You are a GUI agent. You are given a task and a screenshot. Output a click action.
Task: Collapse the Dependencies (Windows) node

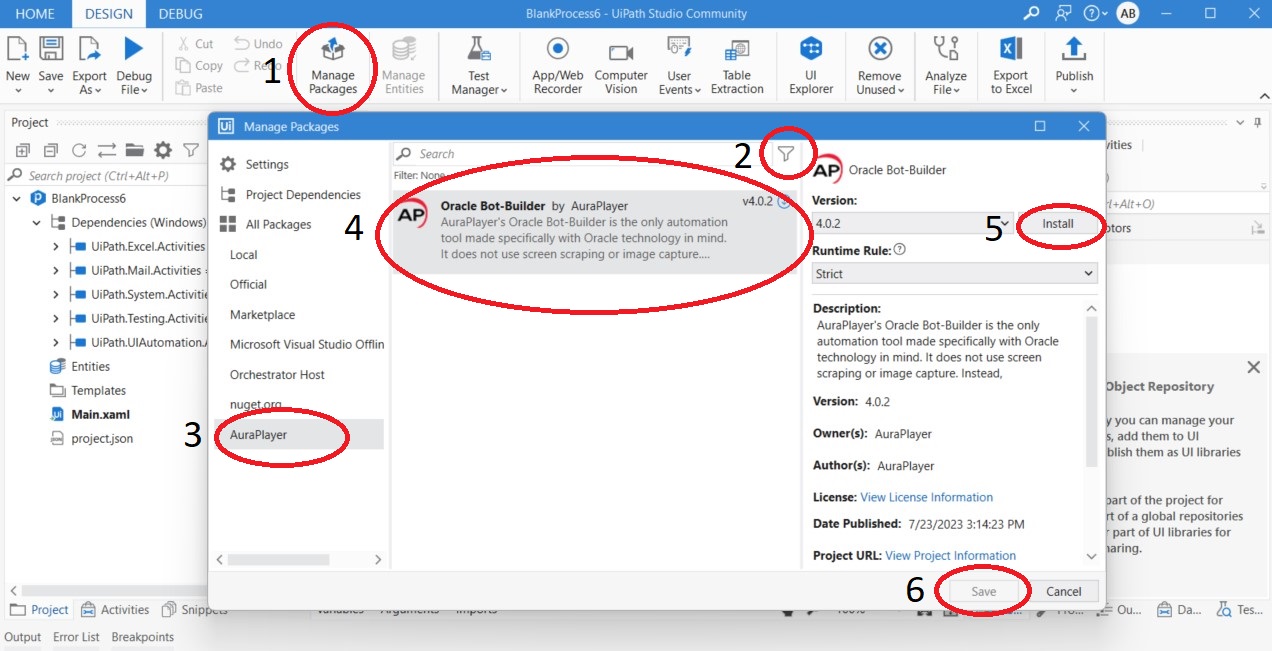(37, 222)
